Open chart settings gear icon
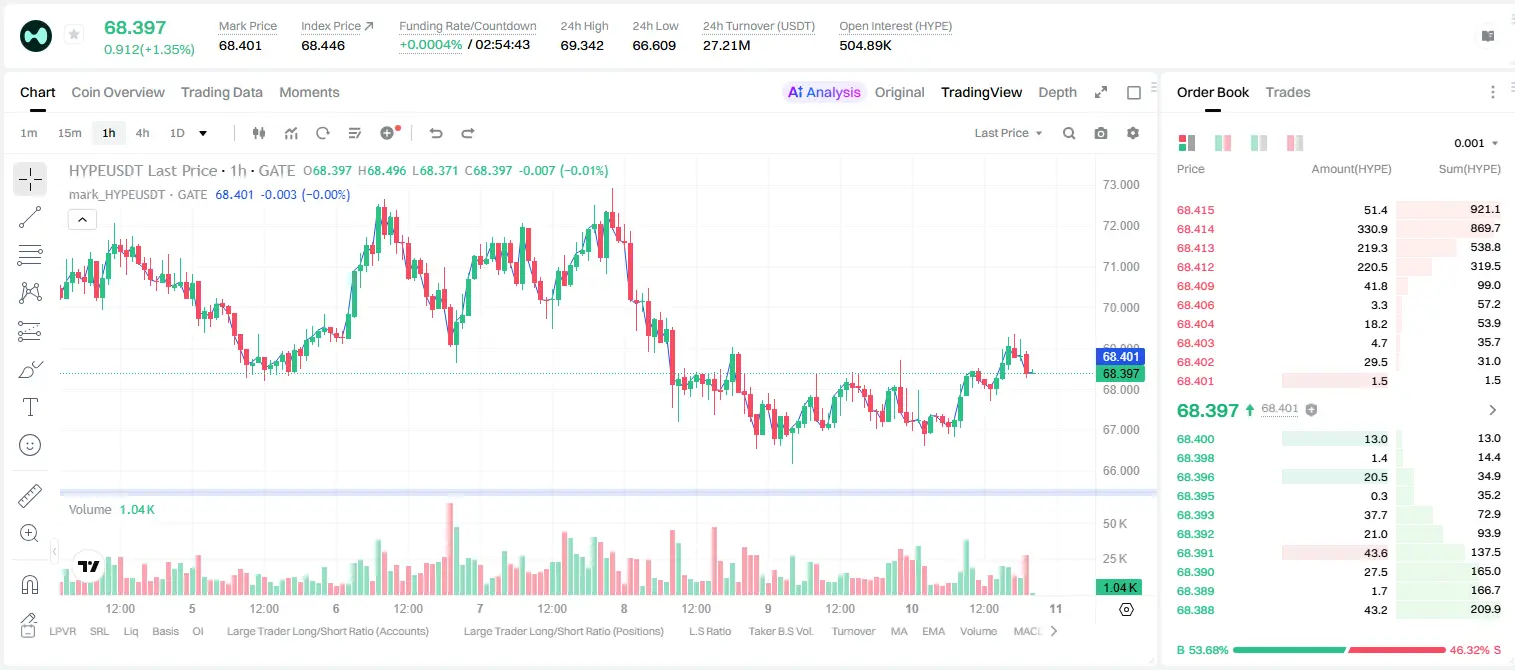Screen dimensions: 1515x670 tap(1133, 133)
